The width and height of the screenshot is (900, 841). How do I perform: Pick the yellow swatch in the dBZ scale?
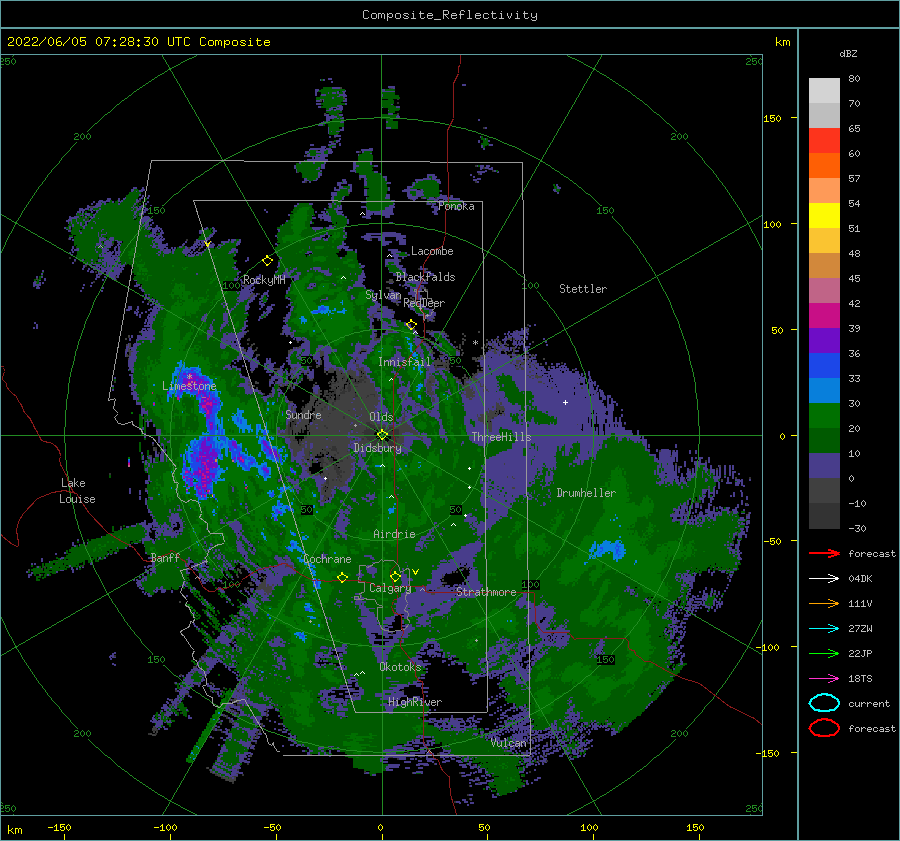coord(824,215)
